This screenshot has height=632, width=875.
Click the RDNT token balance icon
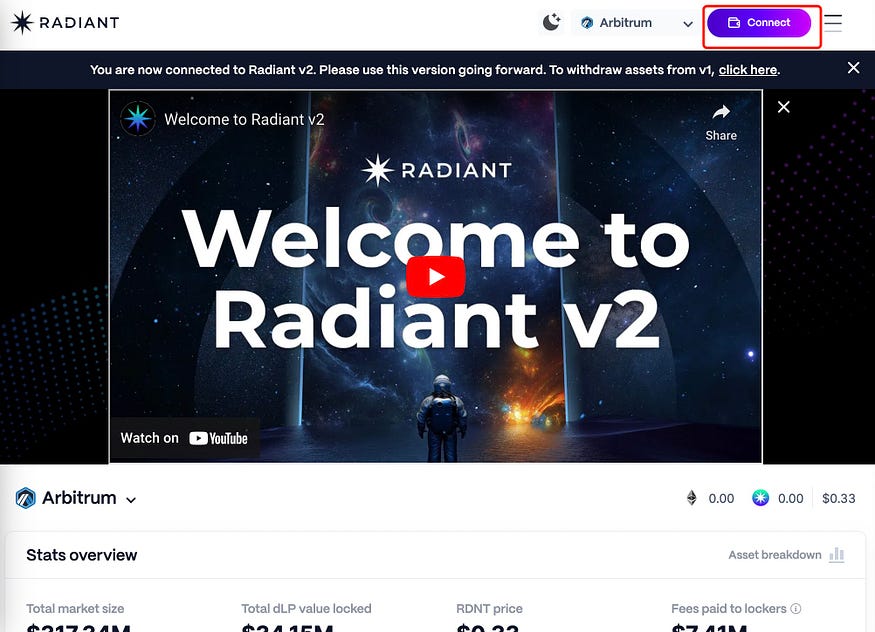pyautogui.click(x=760, y=498)
